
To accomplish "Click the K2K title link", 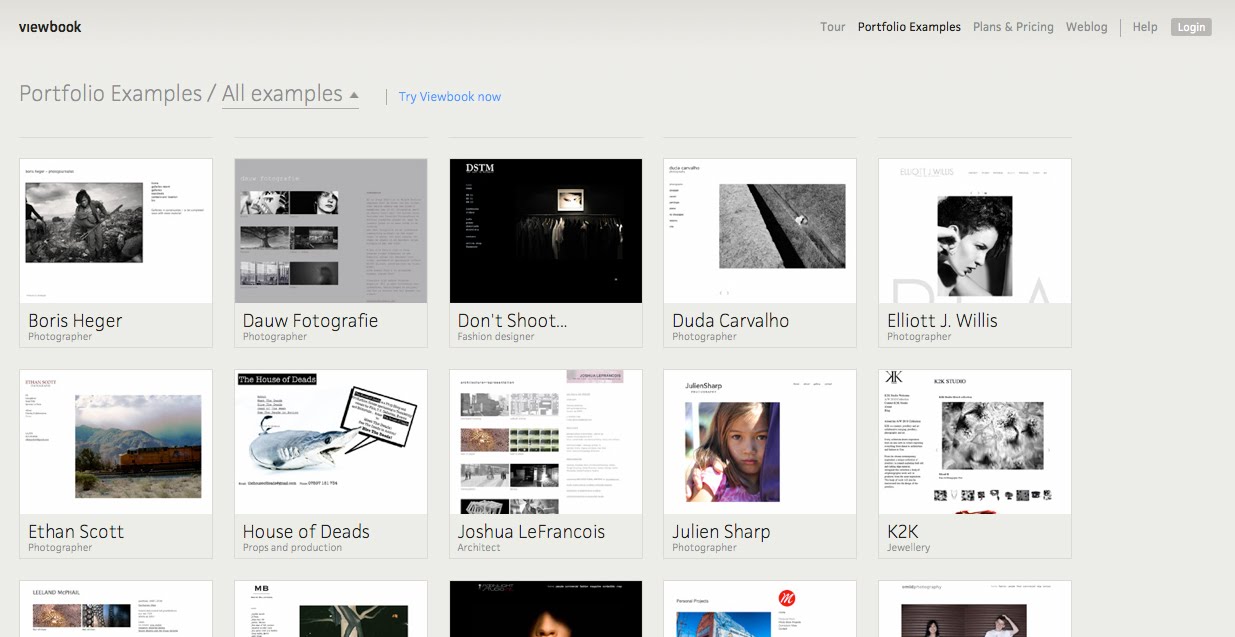I will tap(902, 531).
